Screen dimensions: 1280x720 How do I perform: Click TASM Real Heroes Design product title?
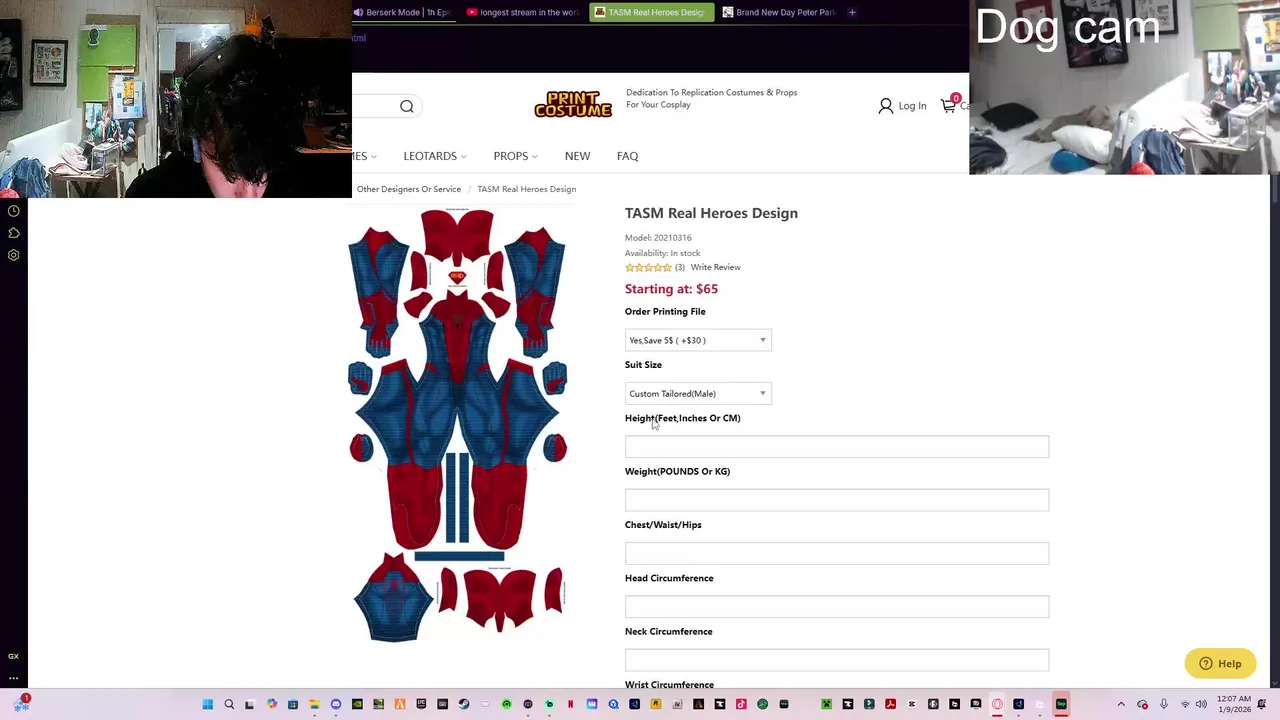711,213
